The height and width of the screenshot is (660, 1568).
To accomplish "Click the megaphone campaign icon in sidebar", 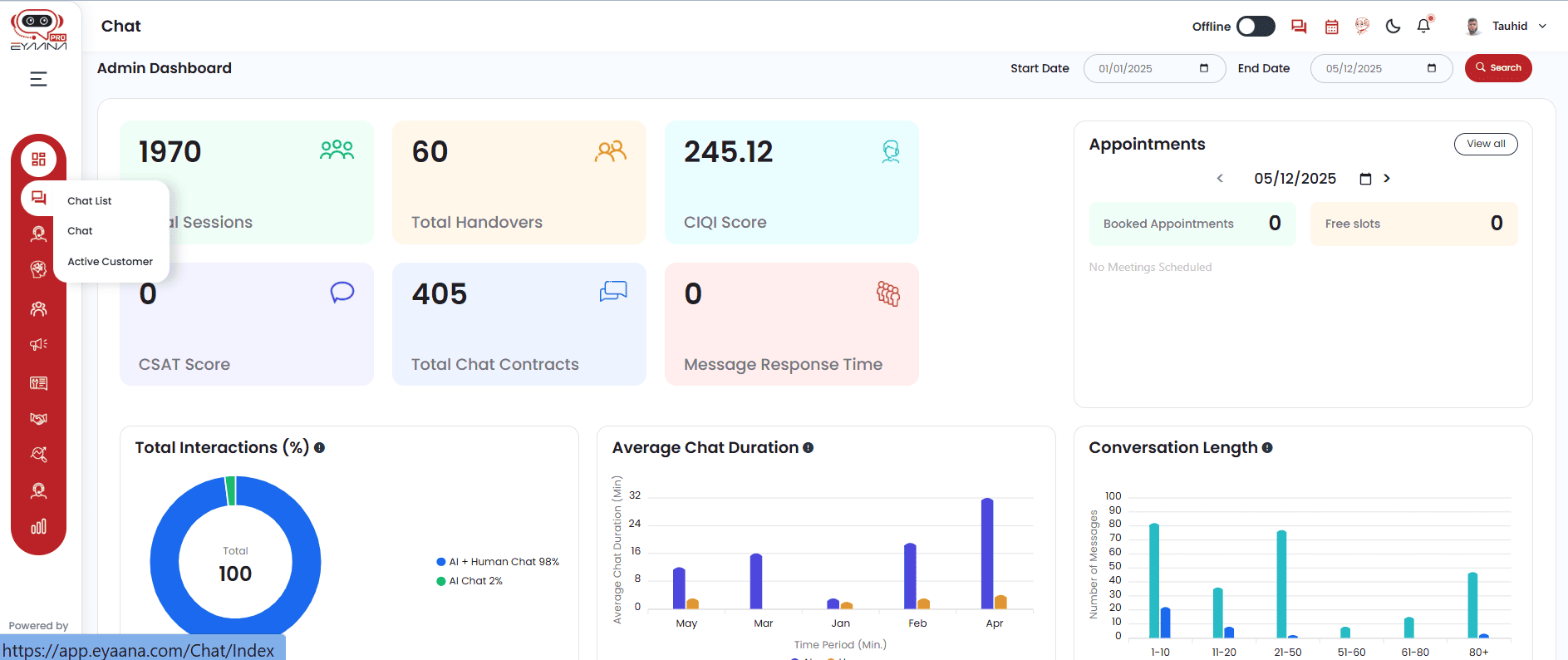I will [38, 344].
